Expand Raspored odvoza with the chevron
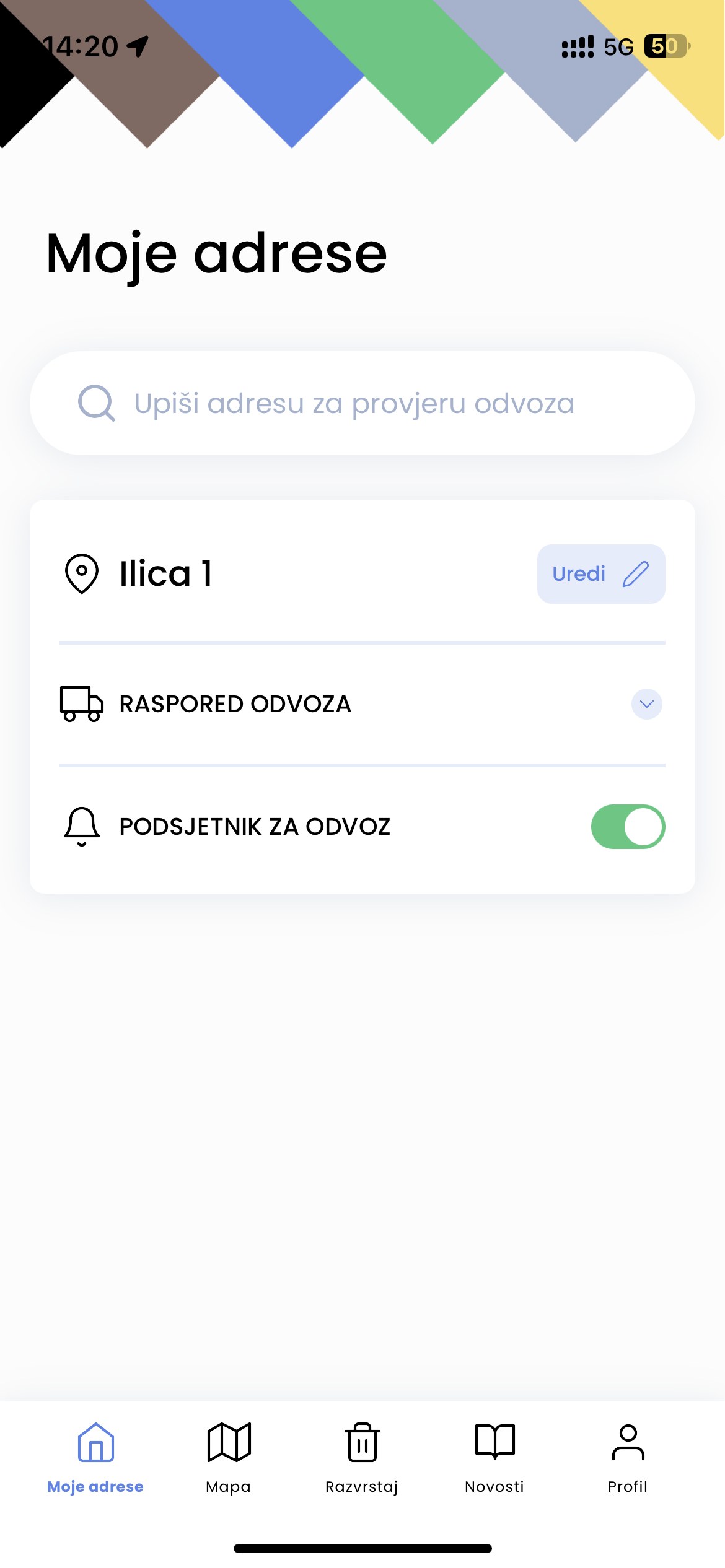This screenshot has height=1568, width=725. tap(646, 704)
